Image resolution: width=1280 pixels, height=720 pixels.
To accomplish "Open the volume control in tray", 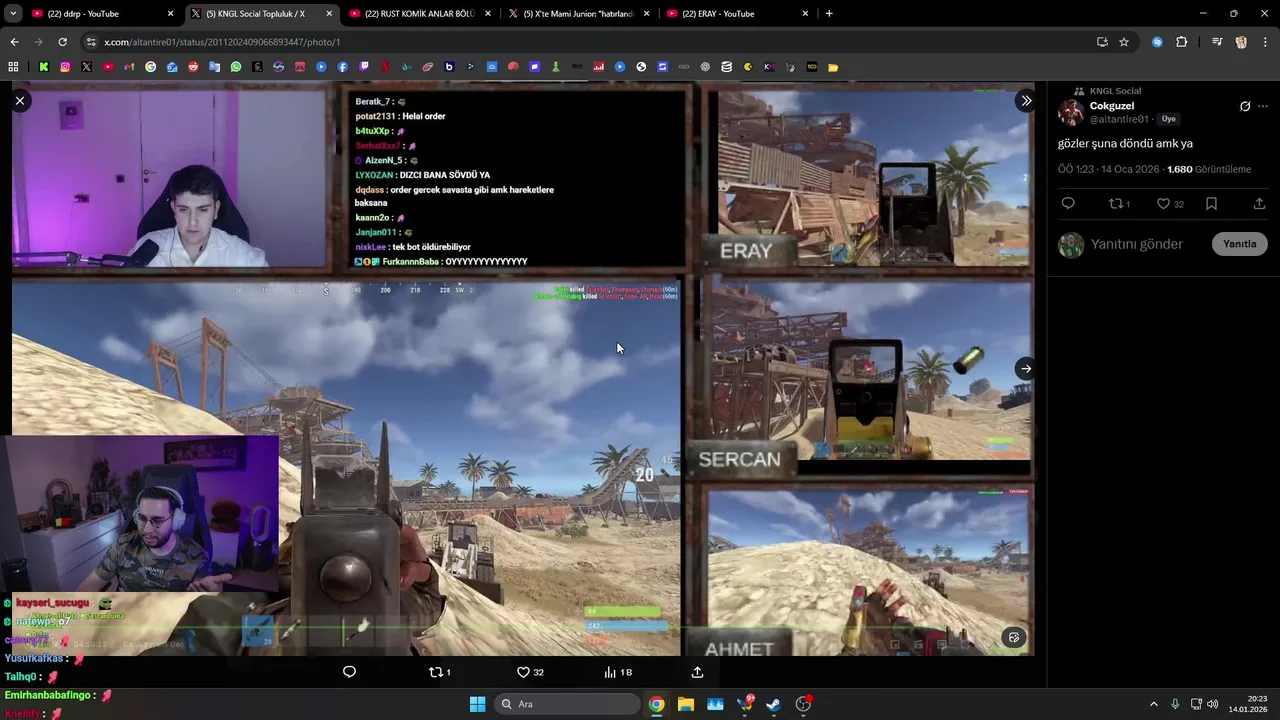I will [x=1212, y=704].
